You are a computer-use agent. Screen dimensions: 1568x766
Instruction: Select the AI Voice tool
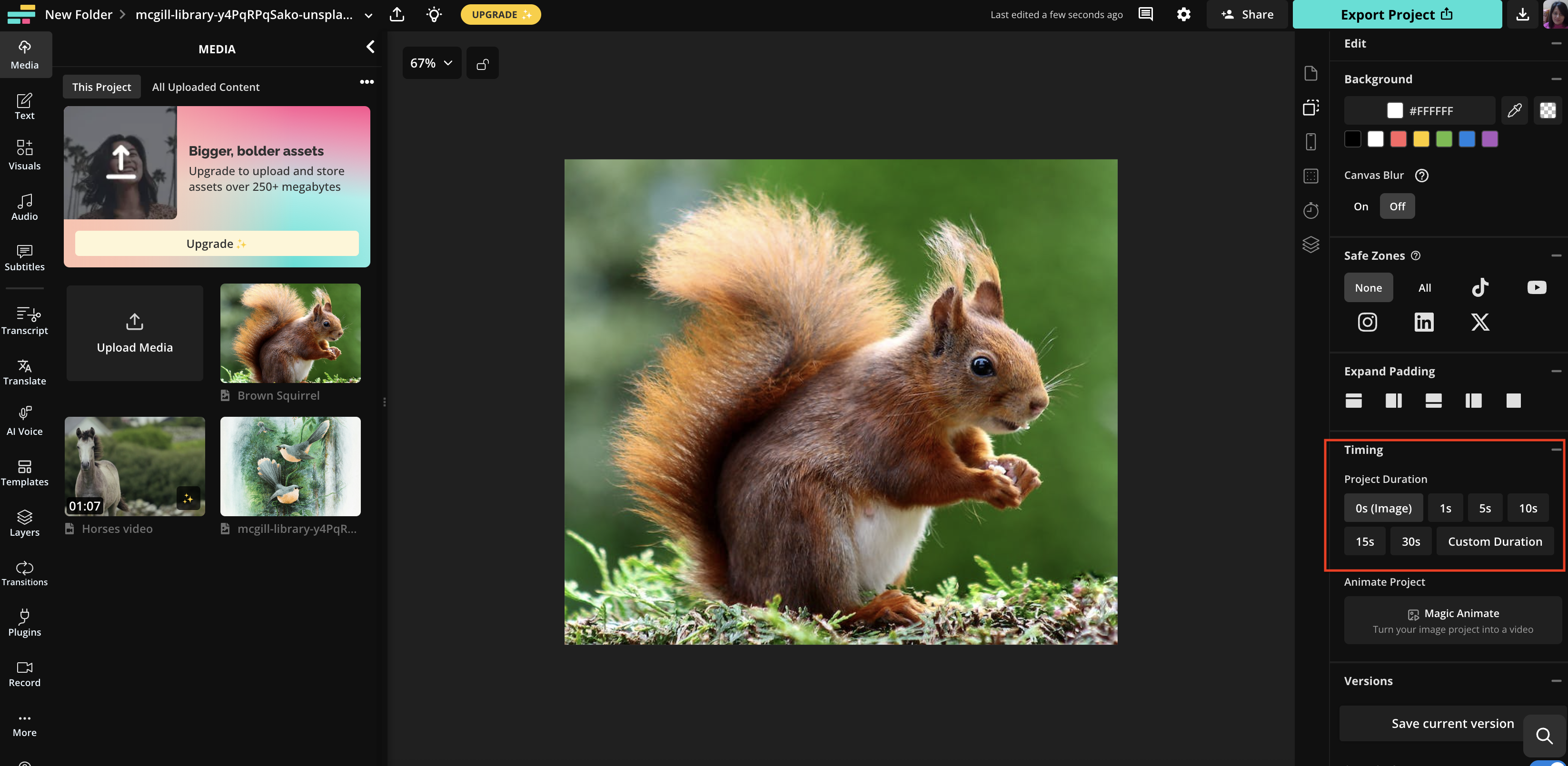coord(24,421)
